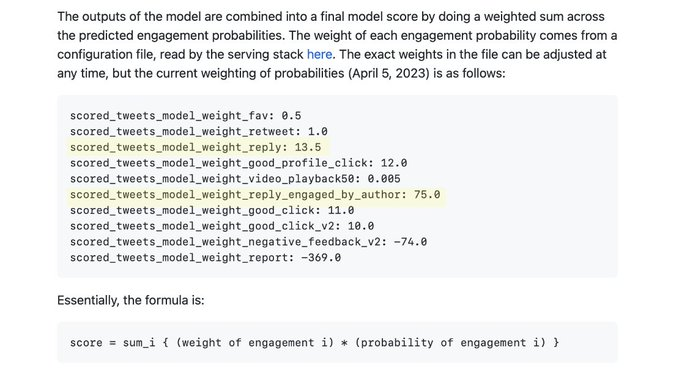Click the scored_tweets_model_weight_fav line
Image resolution: width=679 pixels, height=377 pixels.
185,116
